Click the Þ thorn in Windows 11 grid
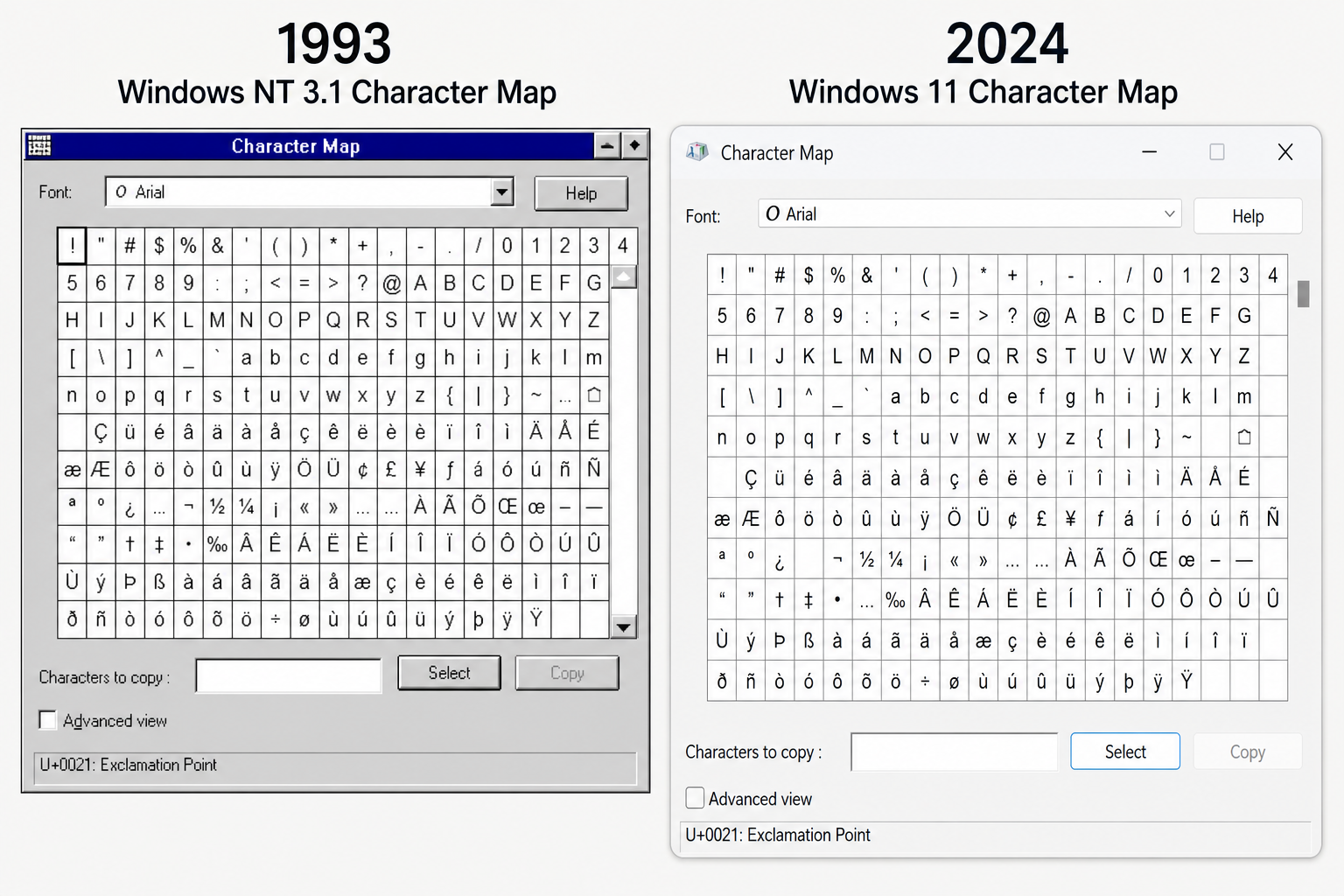 780,640
